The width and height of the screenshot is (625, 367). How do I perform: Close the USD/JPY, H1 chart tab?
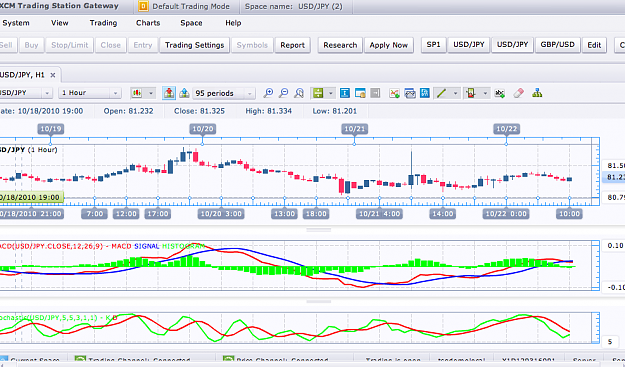click(53, 75)
